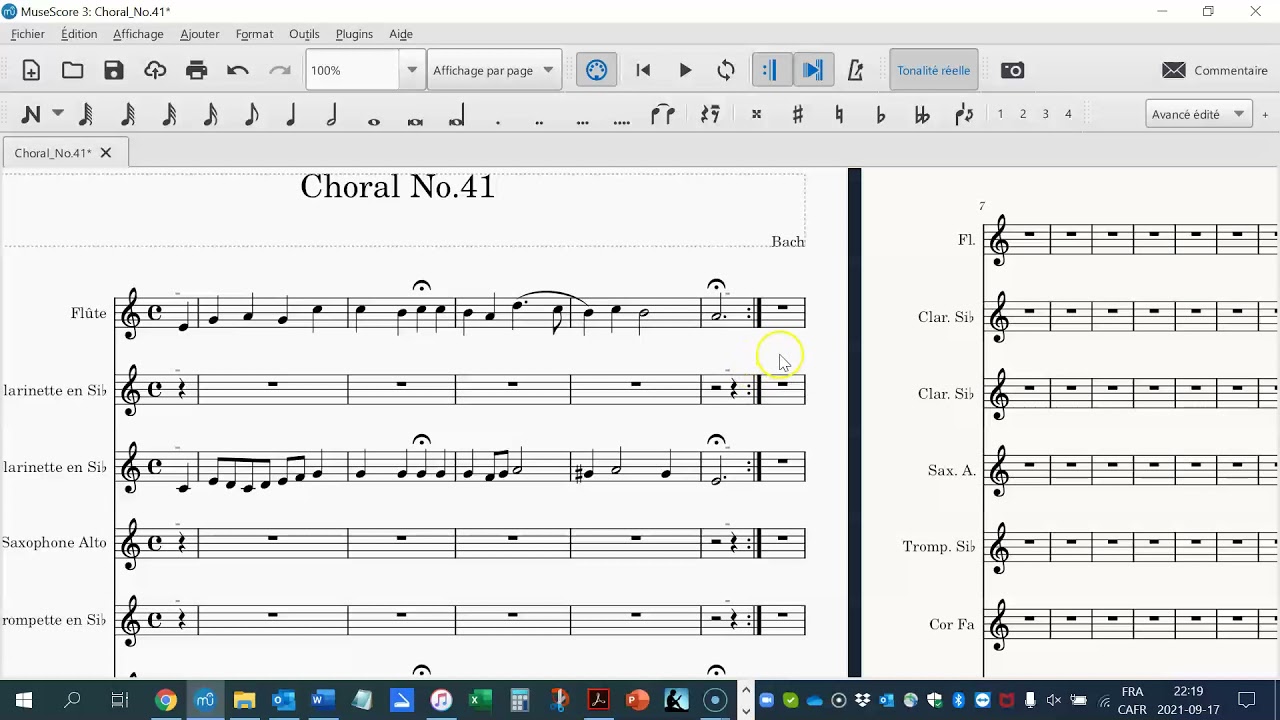The width and height of the screenshot is (1280, 720).
Task: Open the Affichage menu
Action: point(138,34)
